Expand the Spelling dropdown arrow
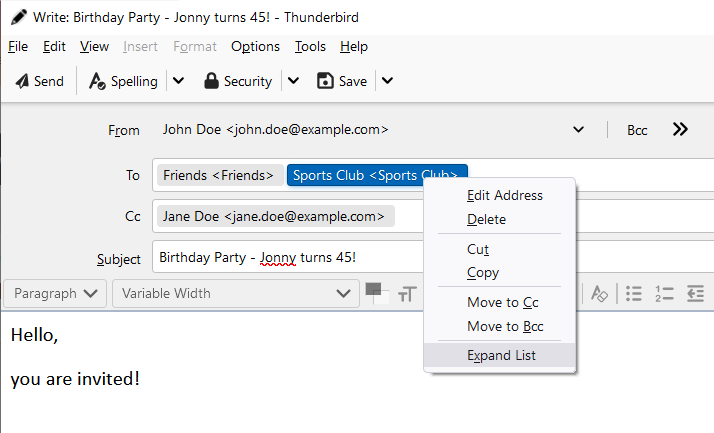Viewport: 714px width, 433px height. [178, 81]
